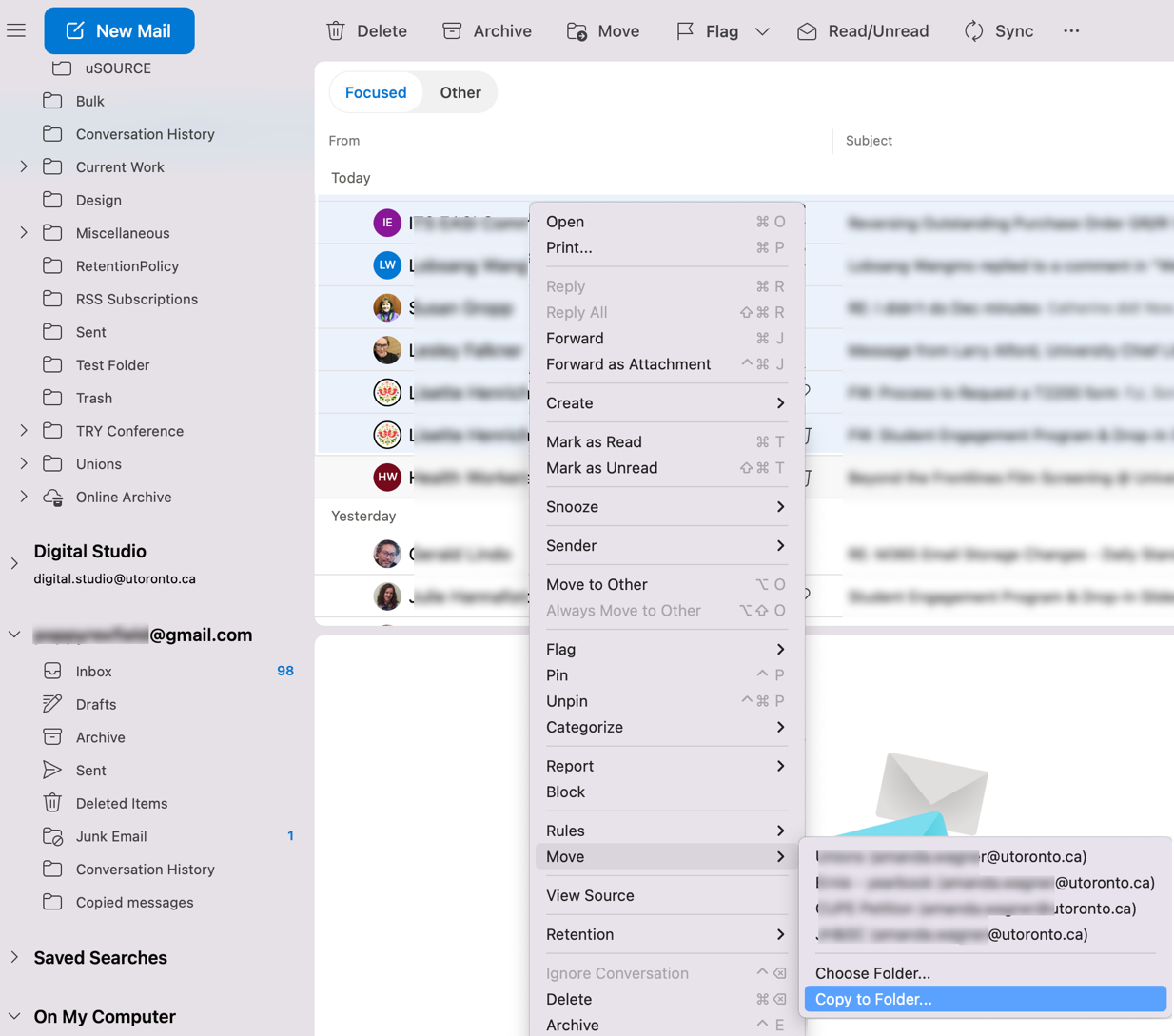
Task: Collapse the sidebar with the hamburger icon
Action: click(x=16, y=29)
